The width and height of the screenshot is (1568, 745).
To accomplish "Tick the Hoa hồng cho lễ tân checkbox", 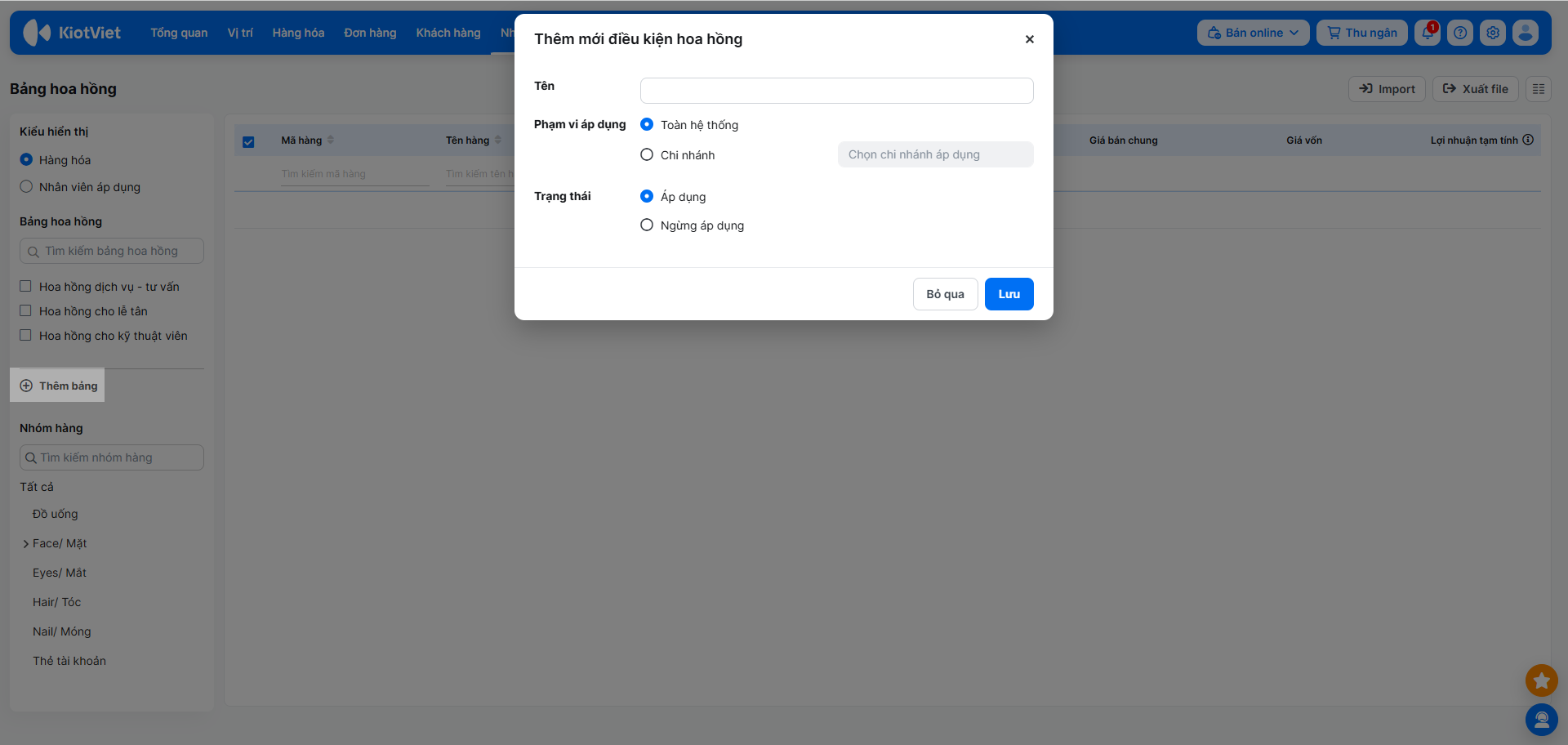I will pos(25,310).
